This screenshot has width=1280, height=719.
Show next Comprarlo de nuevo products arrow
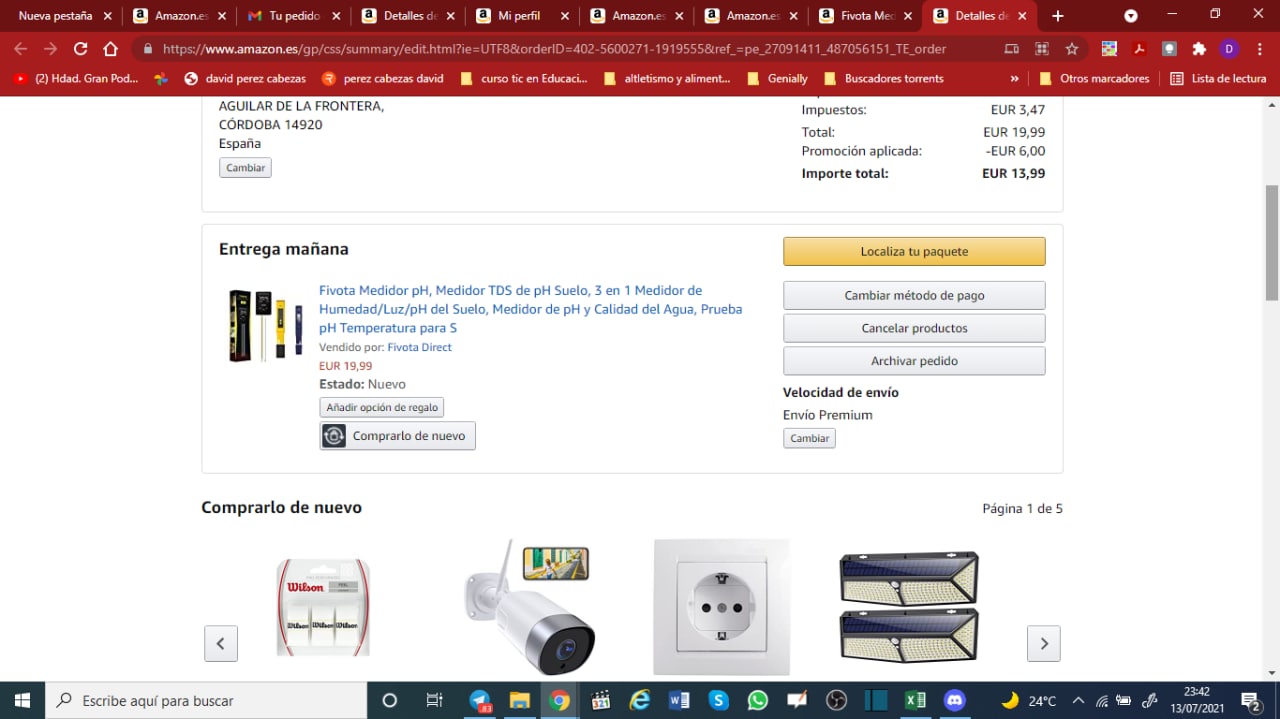click(x=1043, y=643)
